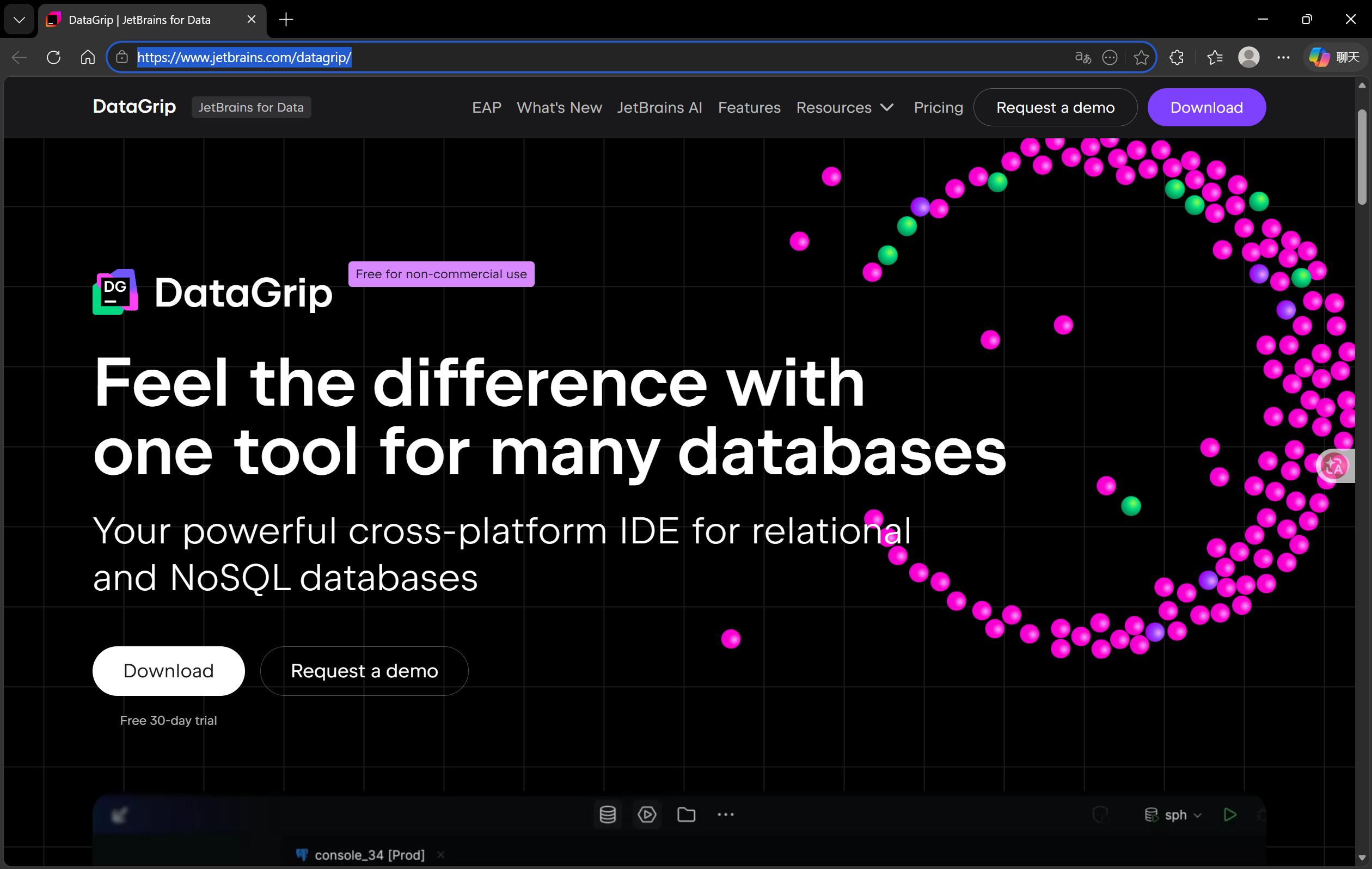Restore down the browser window

pyautogui.click(x=1307, y=20)
